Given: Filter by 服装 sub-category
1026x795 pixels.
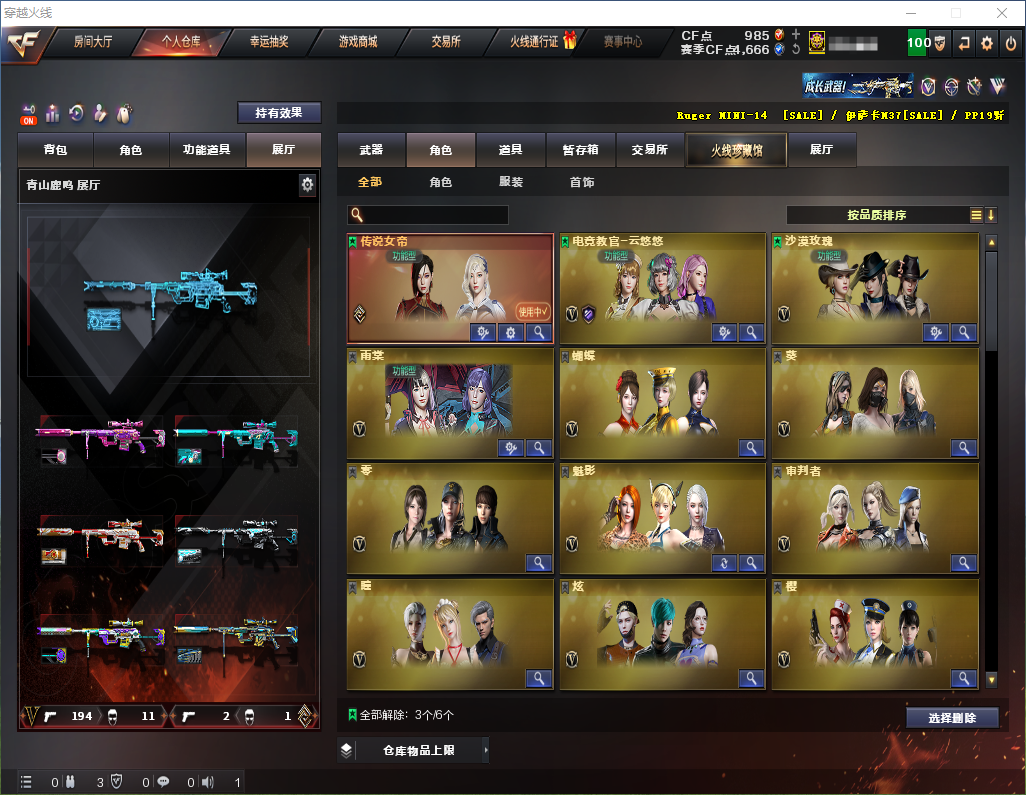Looking at the screenshot, I should tap(511, 182).
